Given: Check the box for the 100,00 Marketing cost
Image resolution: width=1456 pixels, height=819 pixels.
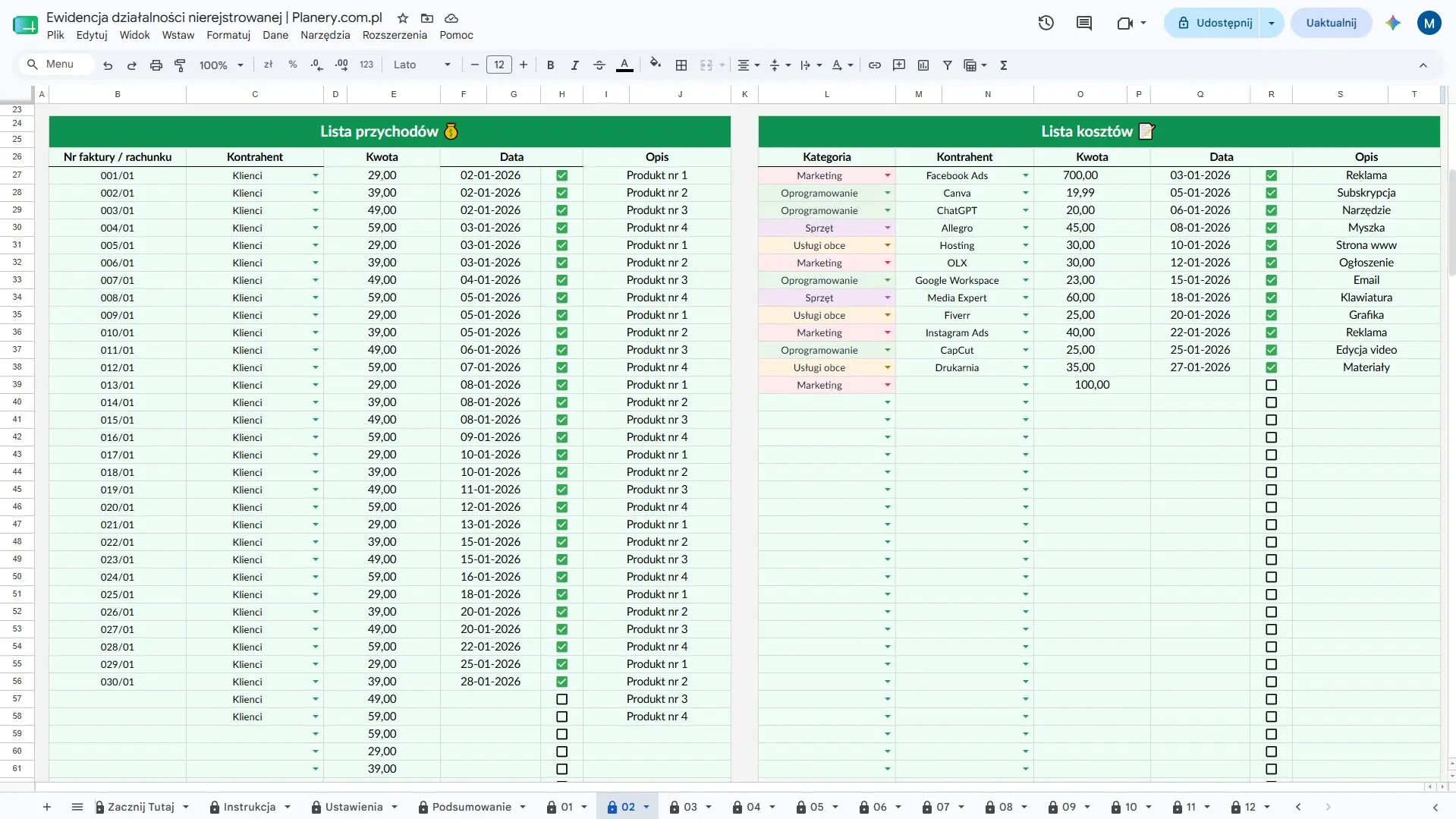Looking at the screenshot, I should tap(1272, 385).
